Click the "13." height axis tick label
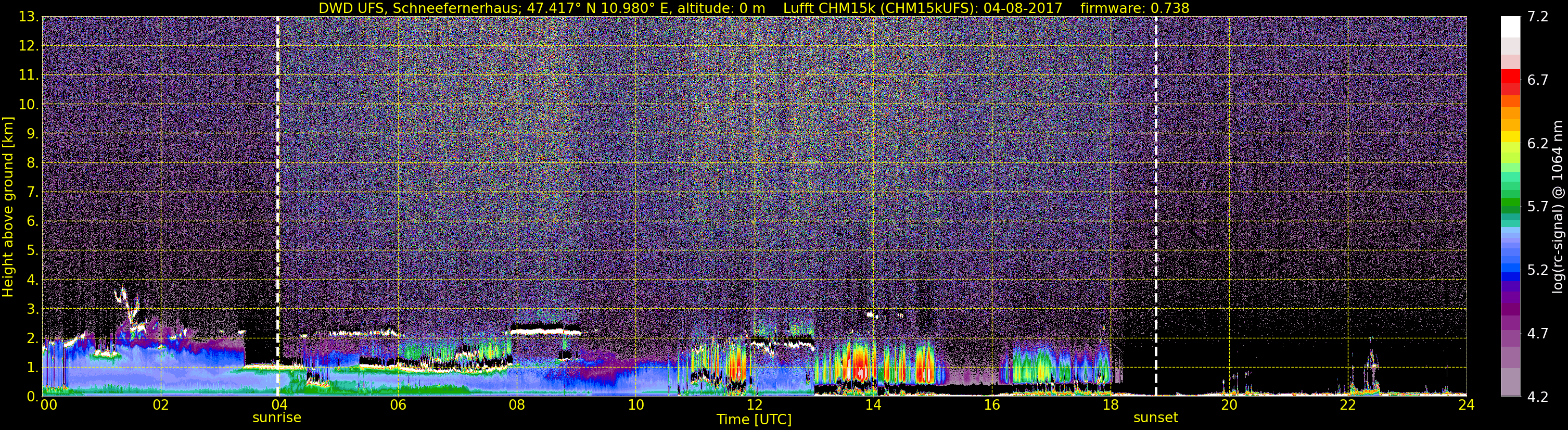The height and width of the screenshot is (430, 1568). 29,17
